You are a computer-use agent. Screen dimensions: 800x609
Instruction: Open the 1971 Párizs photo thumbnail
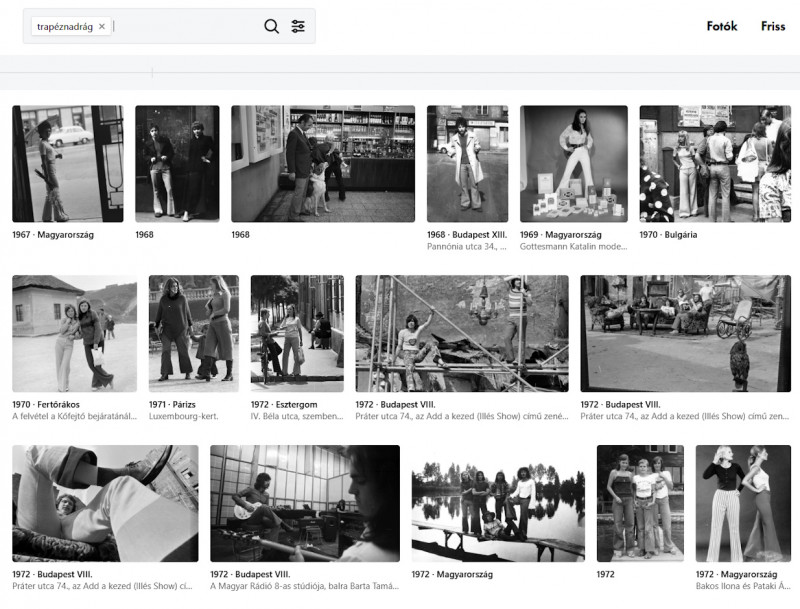[194, 334]
